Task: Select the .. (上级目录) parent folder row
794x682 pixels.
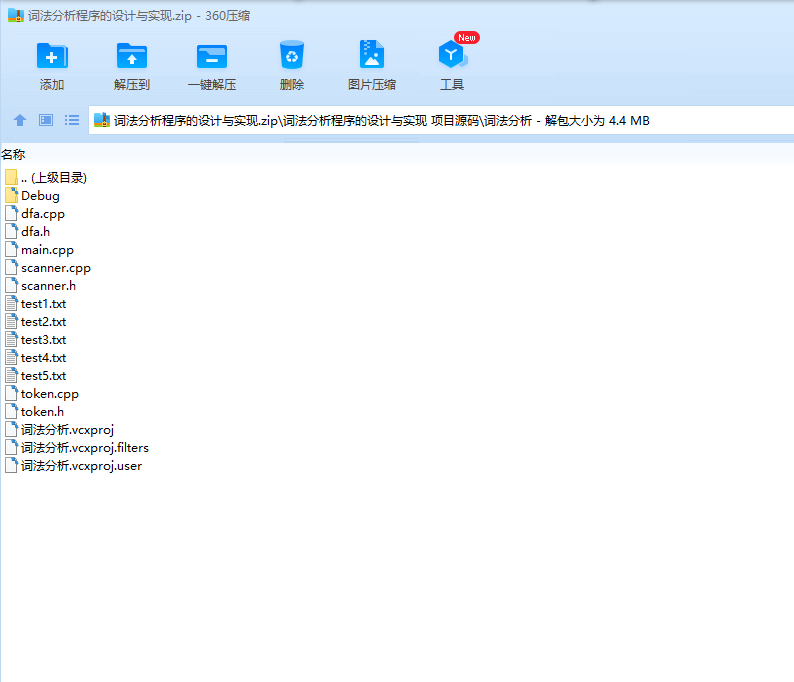Action: click(x=46, y=178)
